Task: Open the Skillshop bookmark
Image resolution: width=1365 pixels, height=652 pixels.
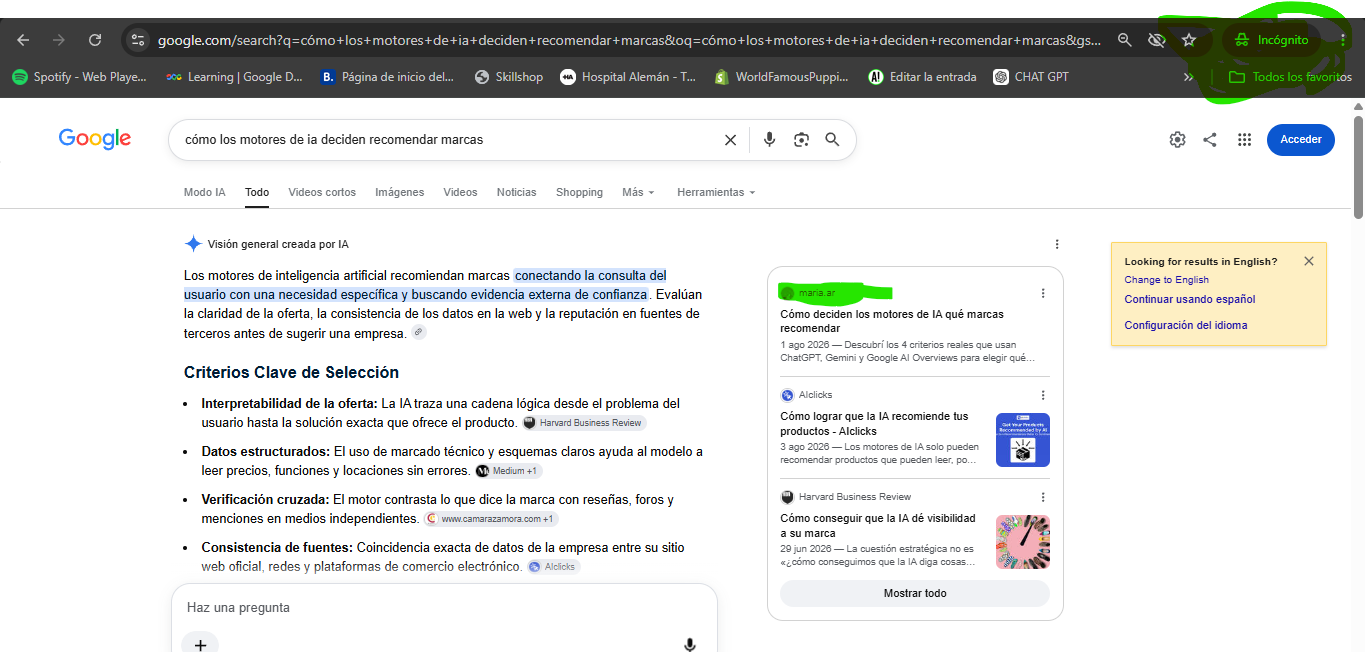Action: coord(509,77)
